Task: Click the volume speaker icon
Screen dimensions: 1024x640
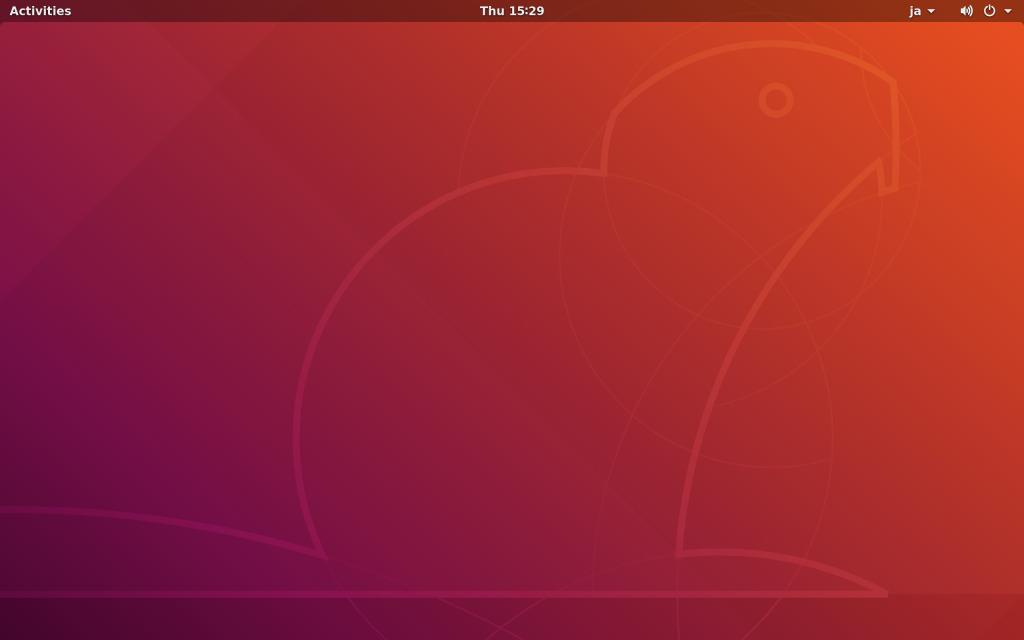Action: (966, 11)
